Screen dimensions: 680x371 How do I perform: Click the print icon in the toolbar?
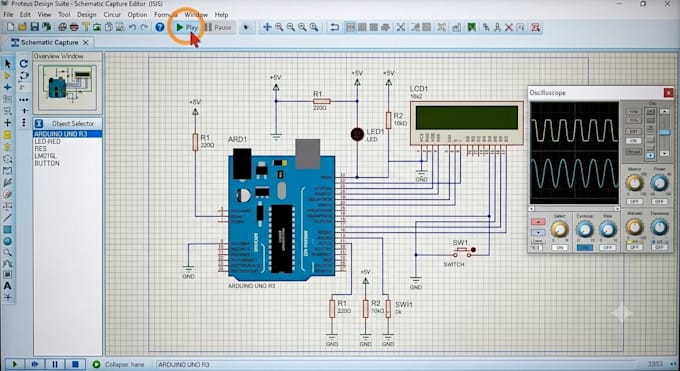[62, 27]
